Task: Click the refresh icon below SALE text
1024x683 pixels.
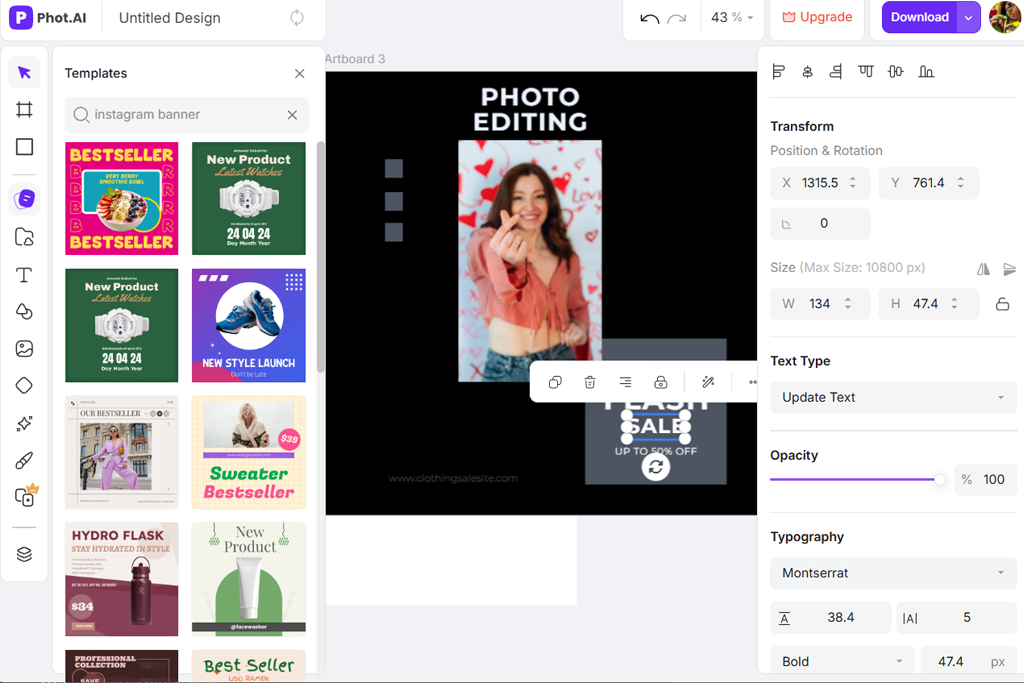Action: point(656,467)
